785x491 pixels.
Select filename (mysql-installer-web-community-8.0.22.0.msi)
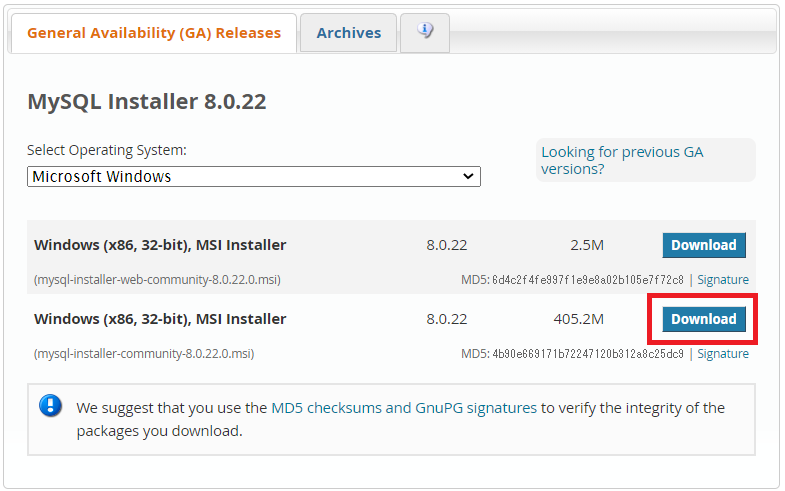coord(157,280)
